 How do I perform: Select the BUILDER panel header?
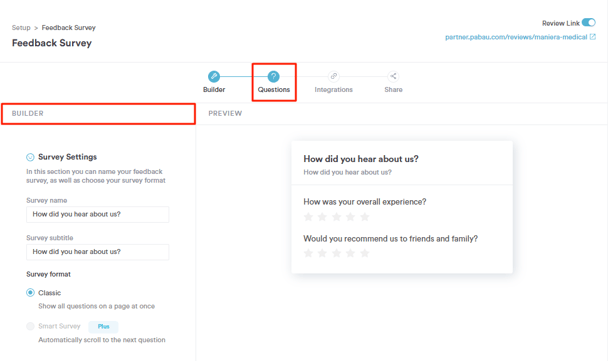click(x=98, y=114)
